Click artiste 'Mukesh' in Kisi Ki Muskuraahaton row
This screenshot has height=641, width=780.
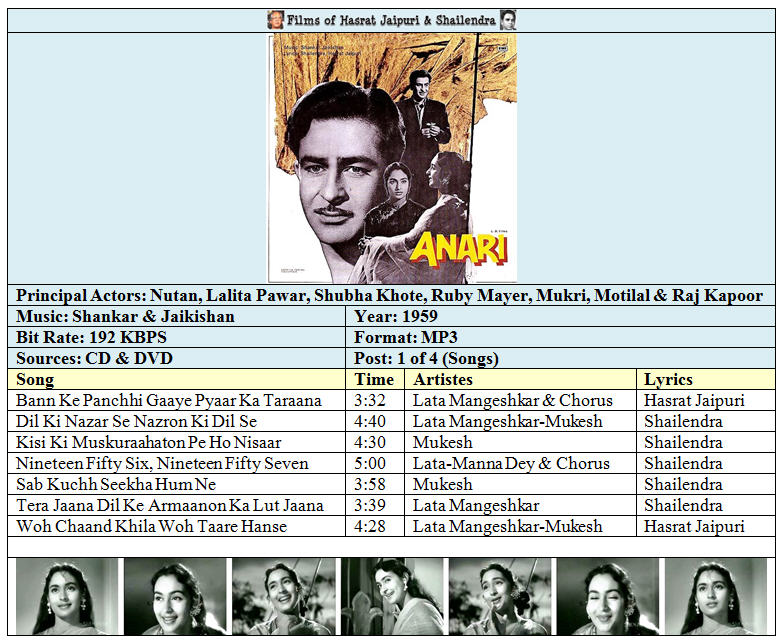[x=442, y=442]
